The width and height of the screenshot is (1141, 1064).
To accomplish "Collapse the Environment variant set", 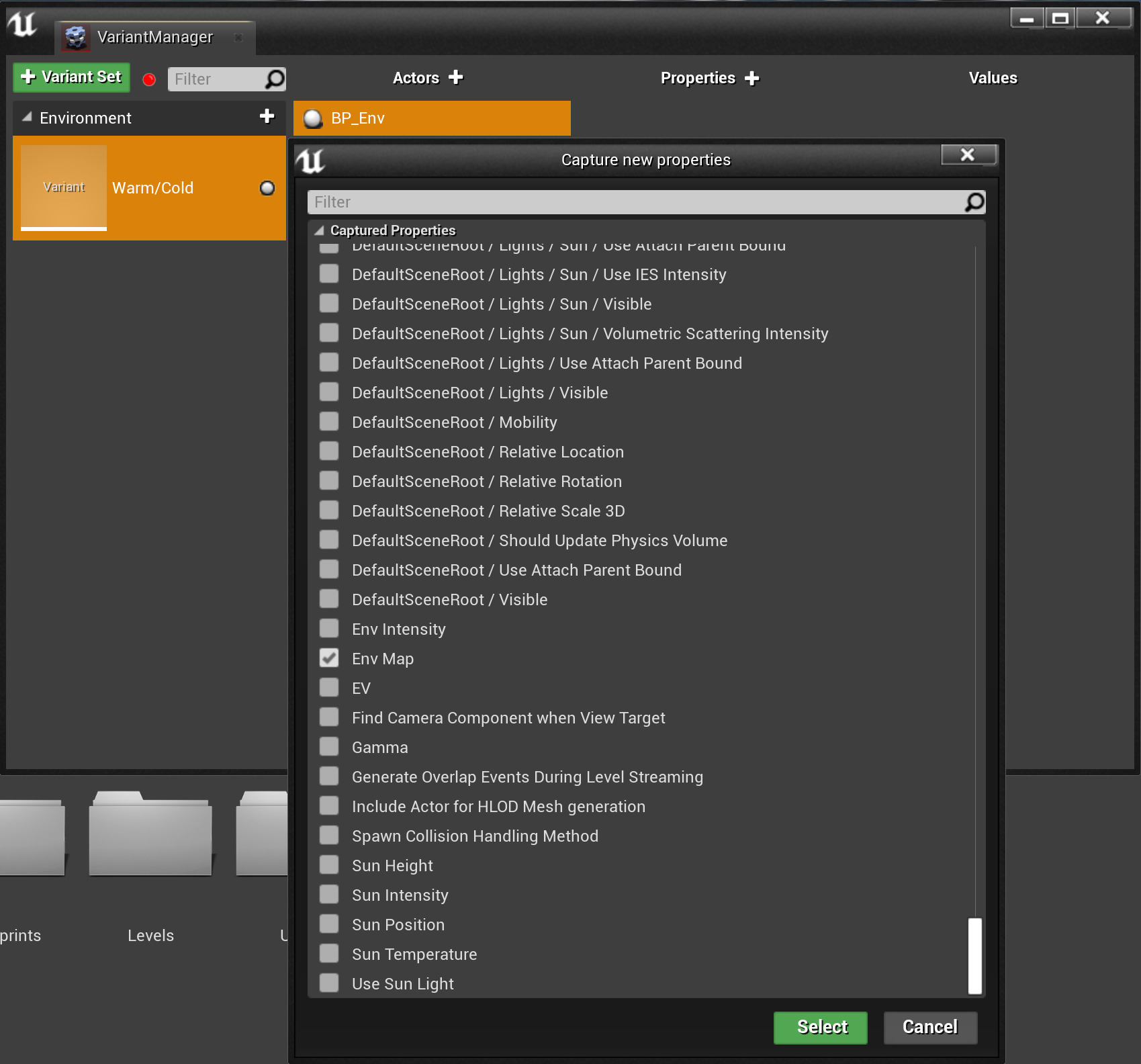I will [28, 118].
